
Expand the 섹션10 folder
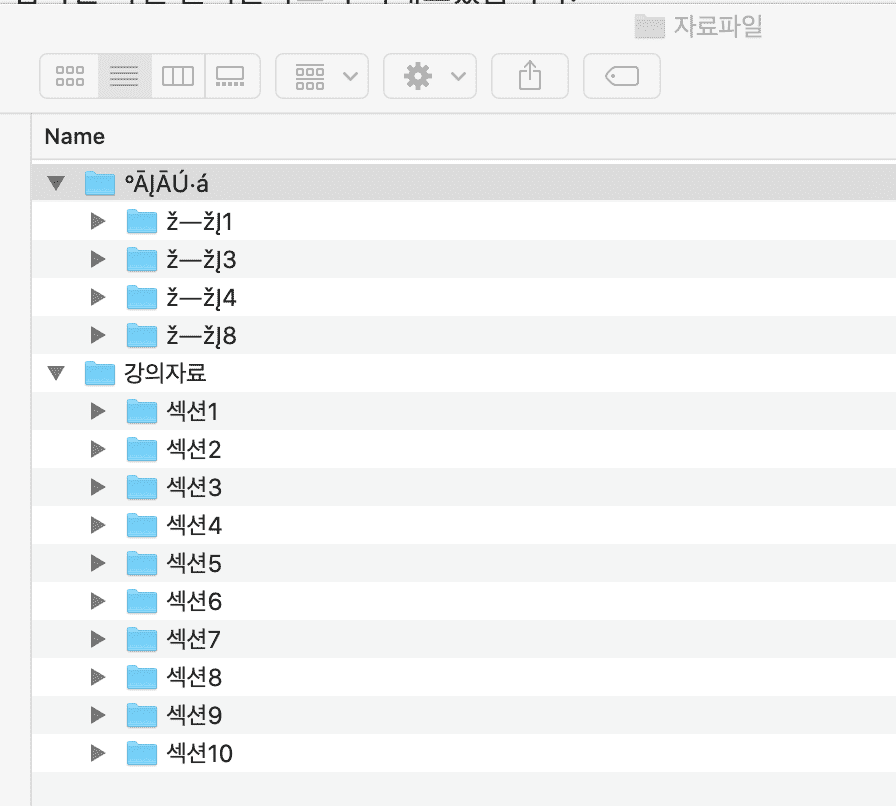point(98,753)
